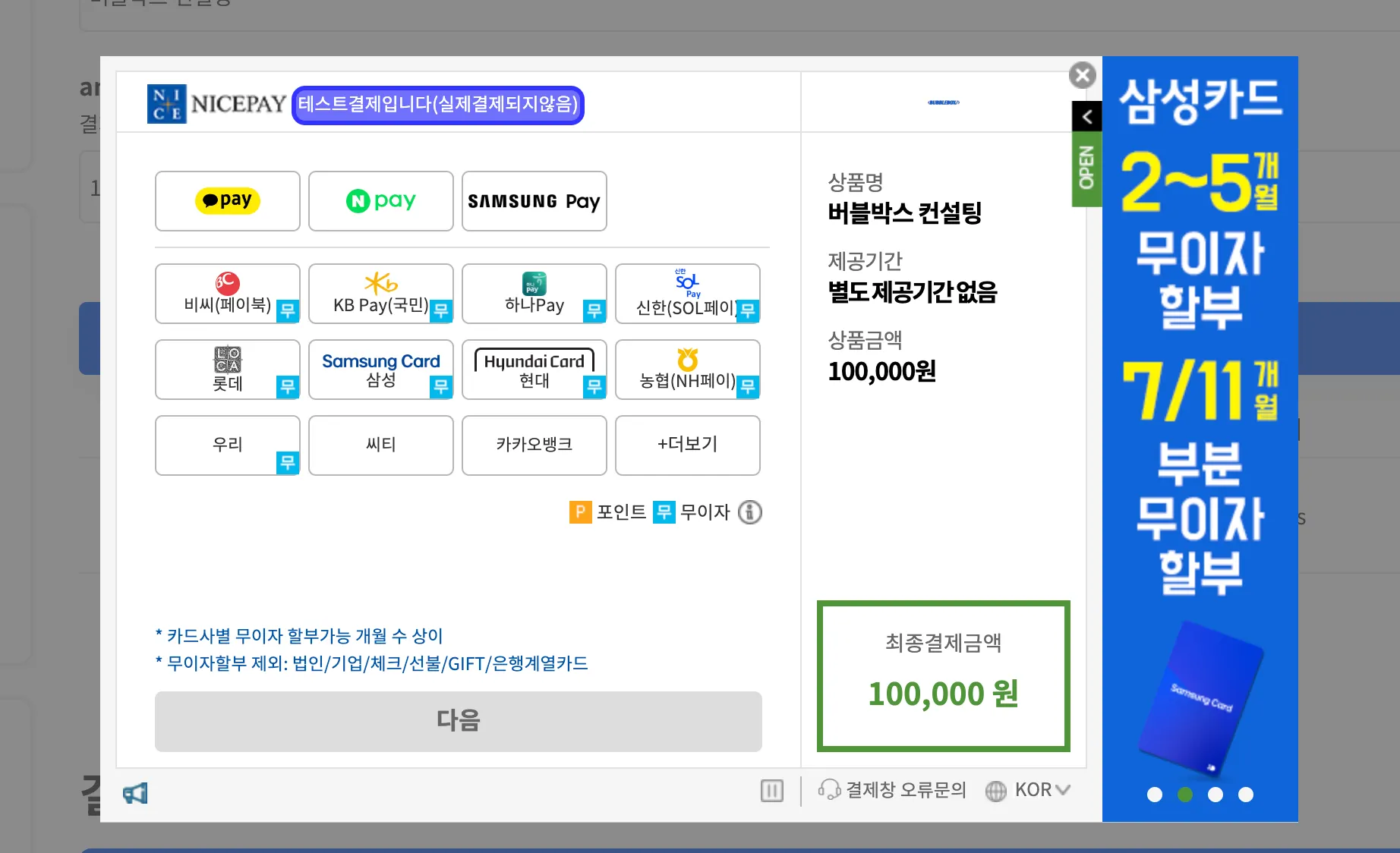Click the 포인트 P legend icon
The height and width of the screenshot is (853, 1400).
coord(580,512)
